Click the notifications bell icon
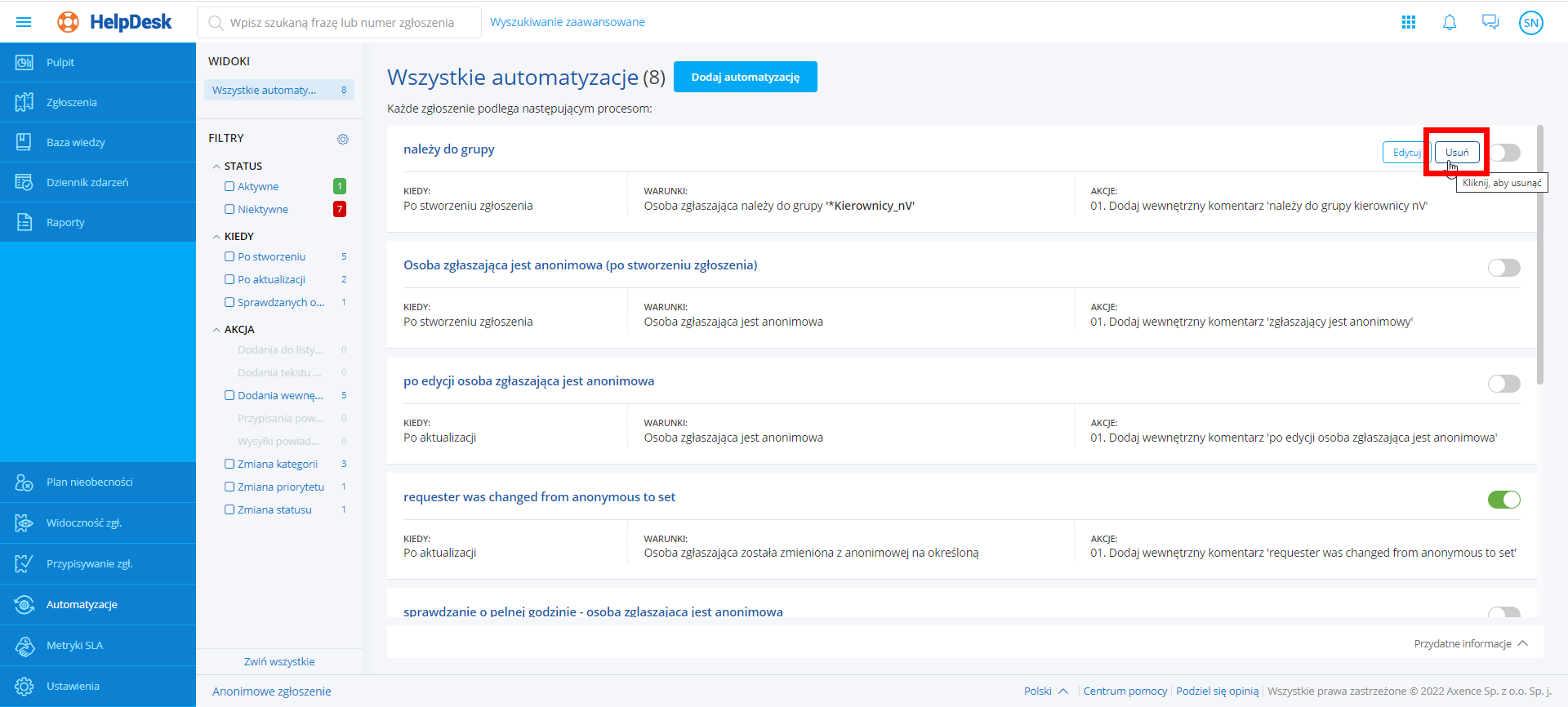 1450,22
